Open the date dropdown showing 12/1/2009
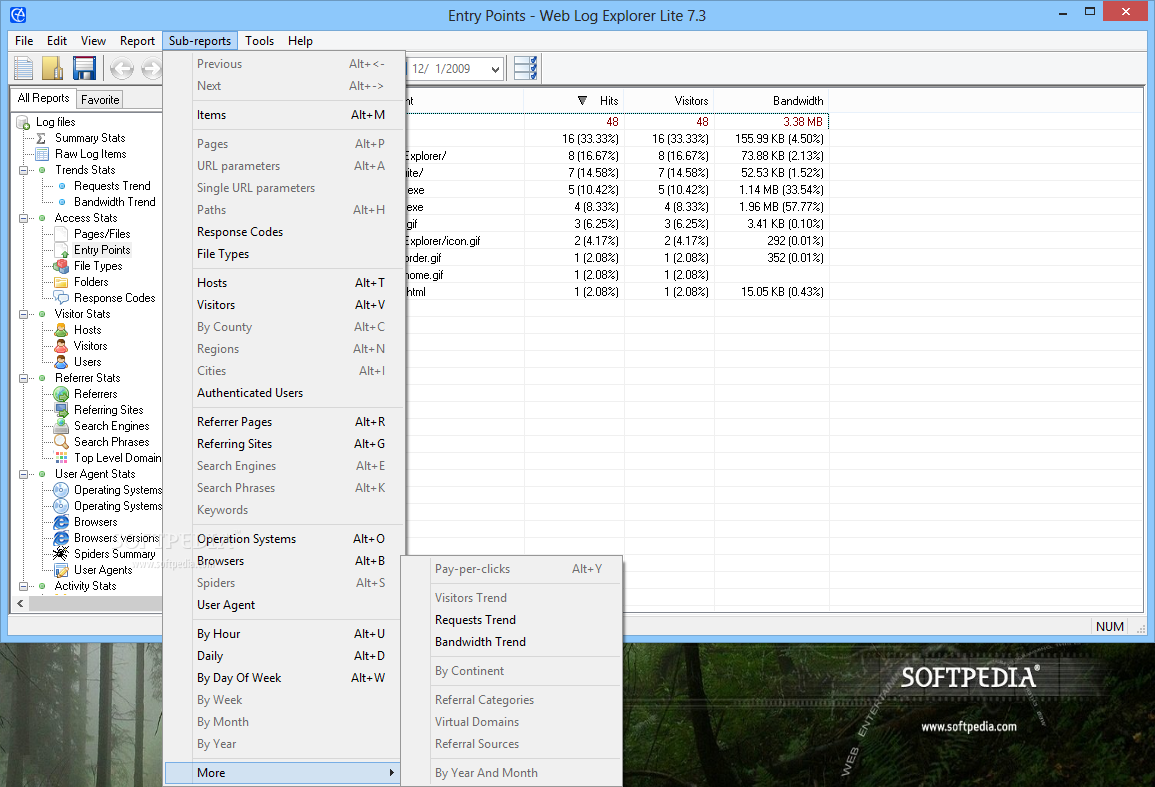The height and width of the screenshot is (787, 1155). (x=496, y=69)
